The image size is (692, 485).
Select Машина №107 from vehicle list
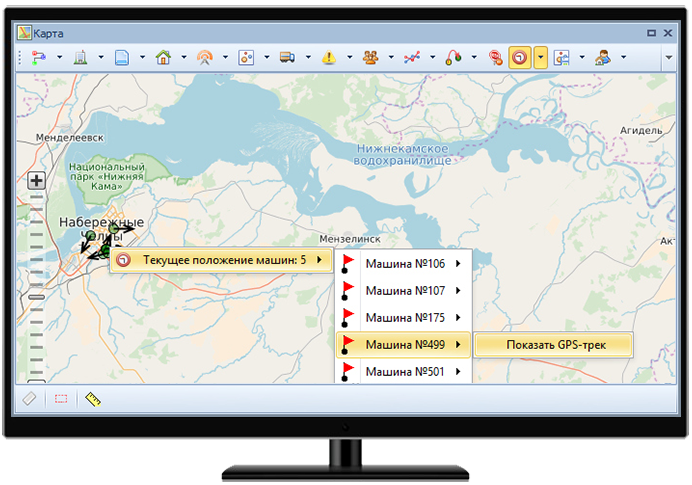404,291
